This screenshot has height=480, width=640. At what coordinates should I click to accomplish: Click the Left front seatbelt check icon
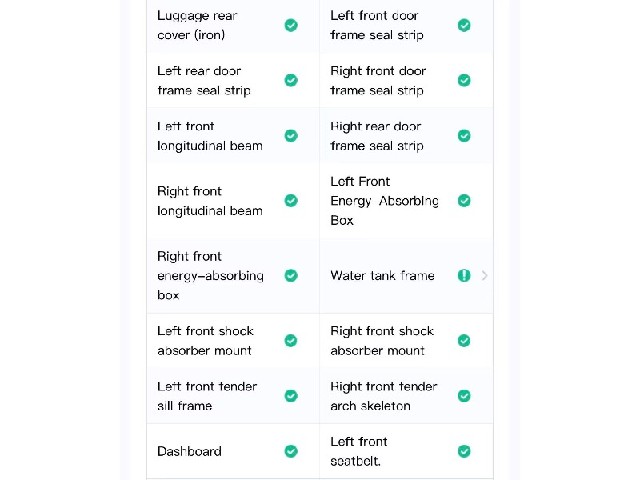pos(464,451)
